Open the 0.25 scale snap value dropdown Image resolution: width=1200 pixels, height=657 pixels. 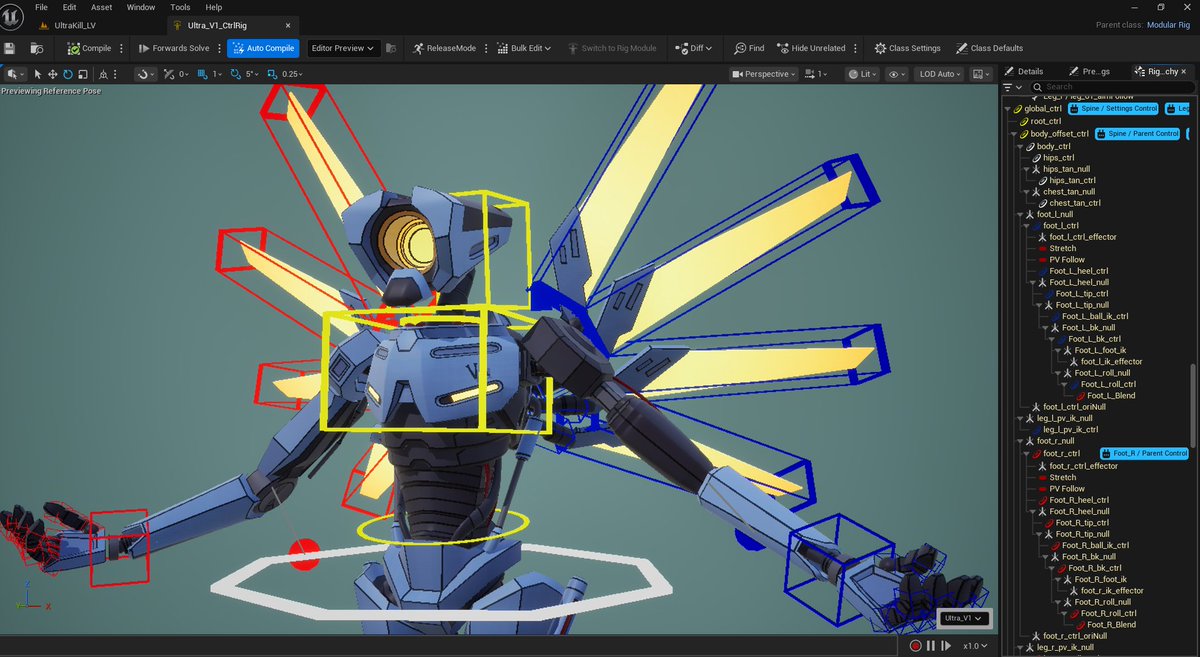point(292,74)
